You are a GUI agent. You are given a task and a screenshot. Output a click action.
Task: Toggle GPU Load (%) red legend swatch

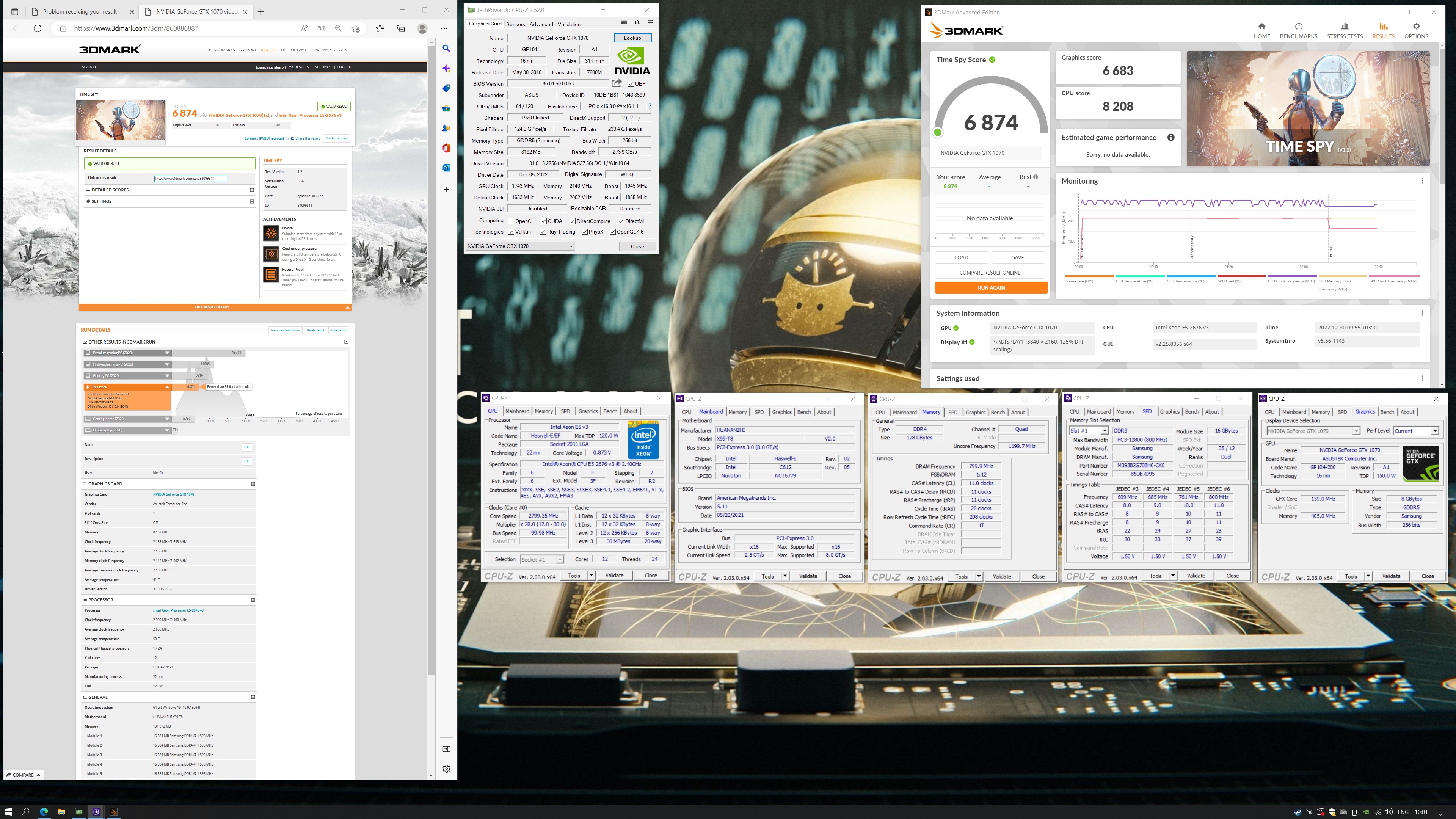pyautogui.click(x=1241, y=276)
